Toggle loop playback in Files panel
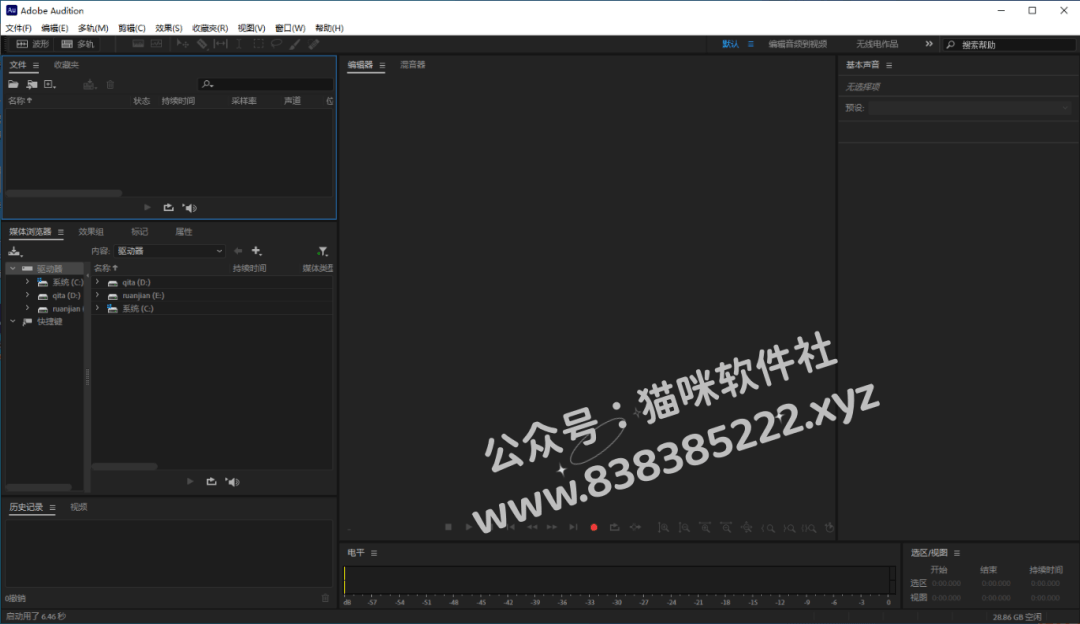Screen dimensions: 1080x624 click(x=168, y=207)
